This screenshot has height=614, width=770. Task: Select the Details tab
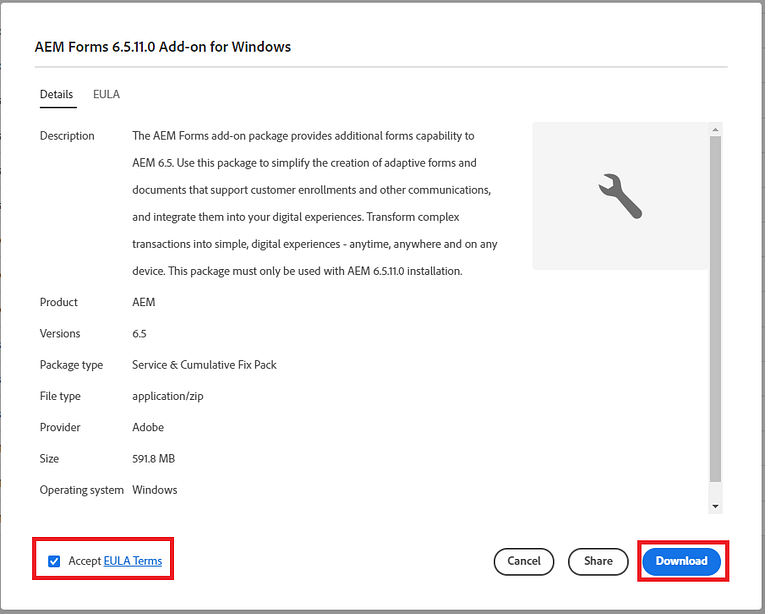pos(56,94)
